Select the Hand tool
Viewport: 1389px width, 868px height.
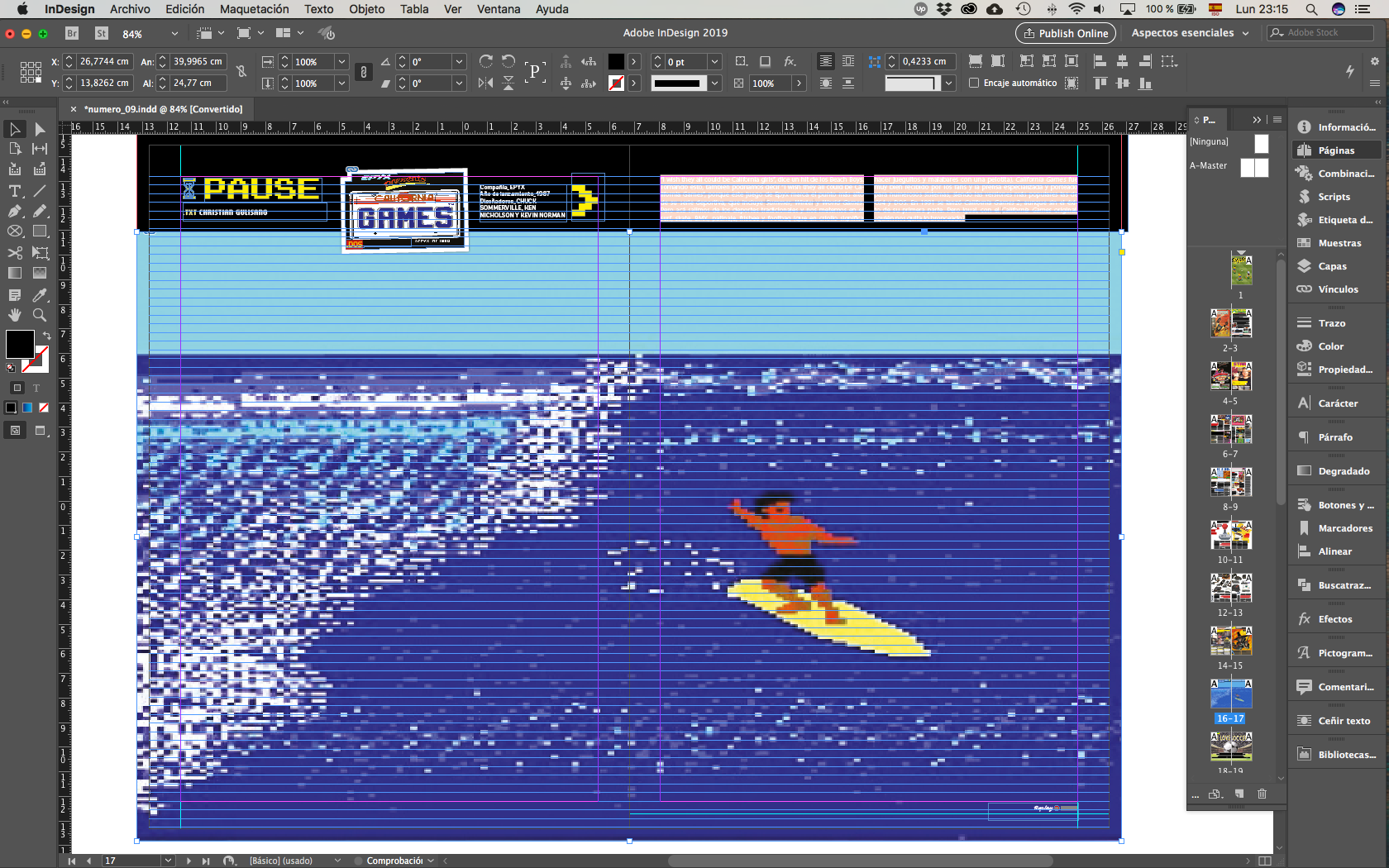point(14,315)
